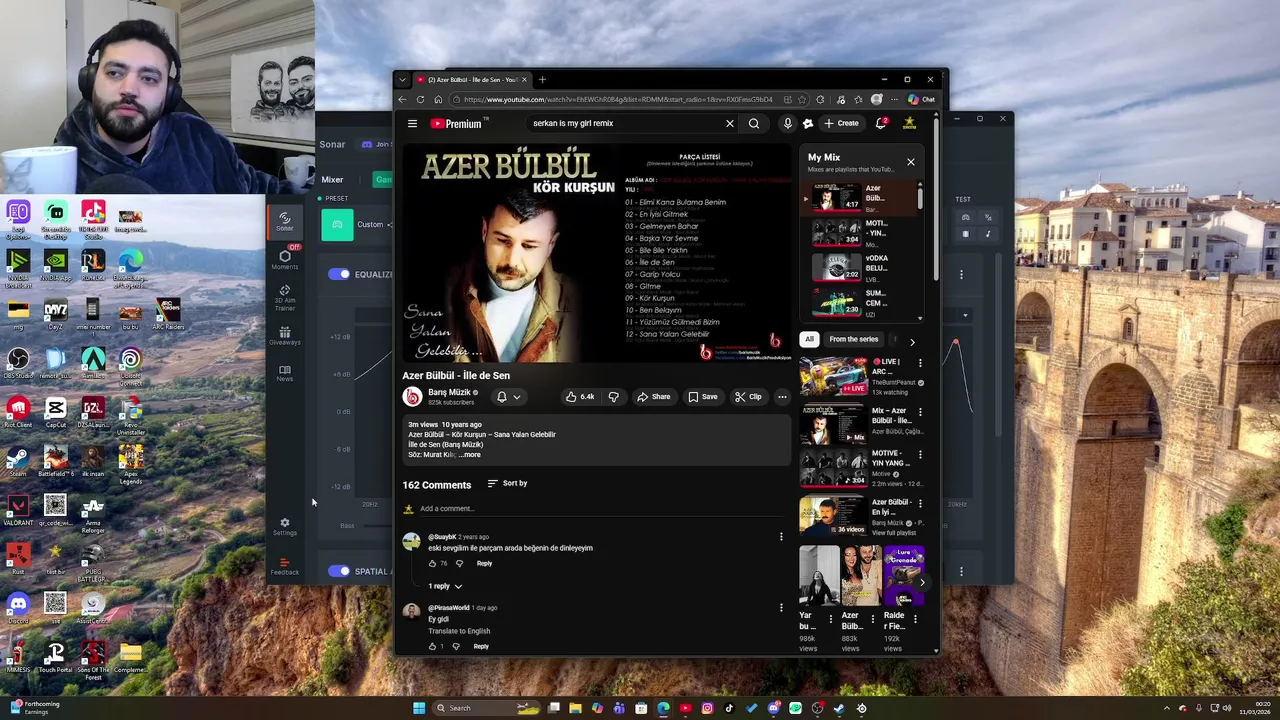Screen dimensions: 1280x720
Task: Open Steam desktop shortcut
Action: click(18, 460)
